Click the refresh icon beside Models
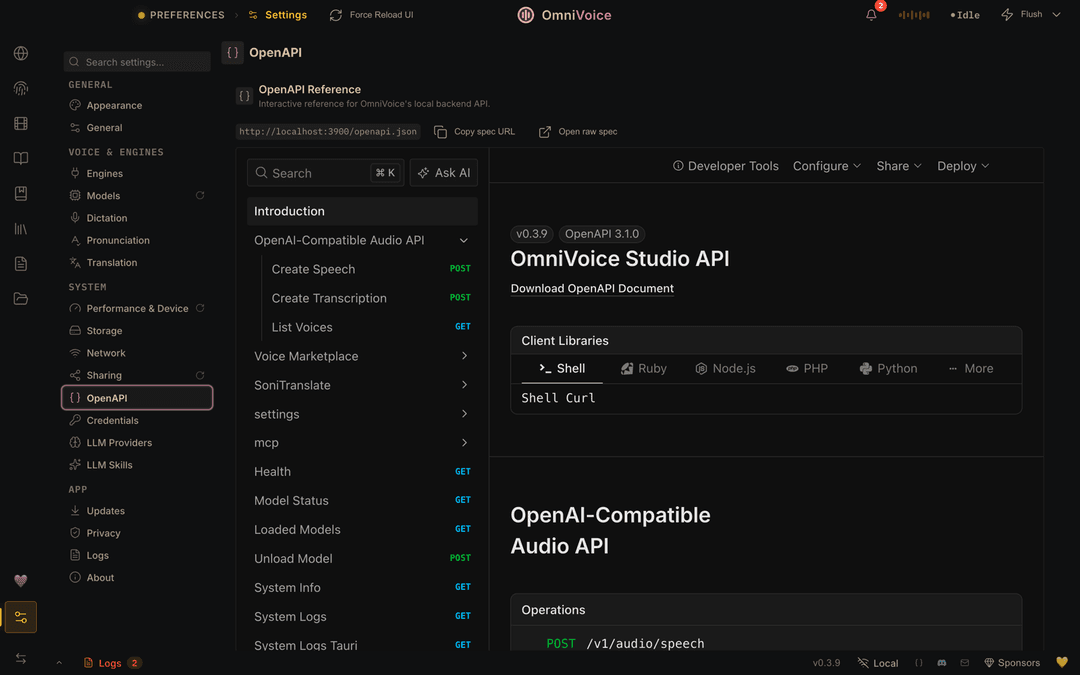Screen dimensions: 1080x675 pos(200,196)
